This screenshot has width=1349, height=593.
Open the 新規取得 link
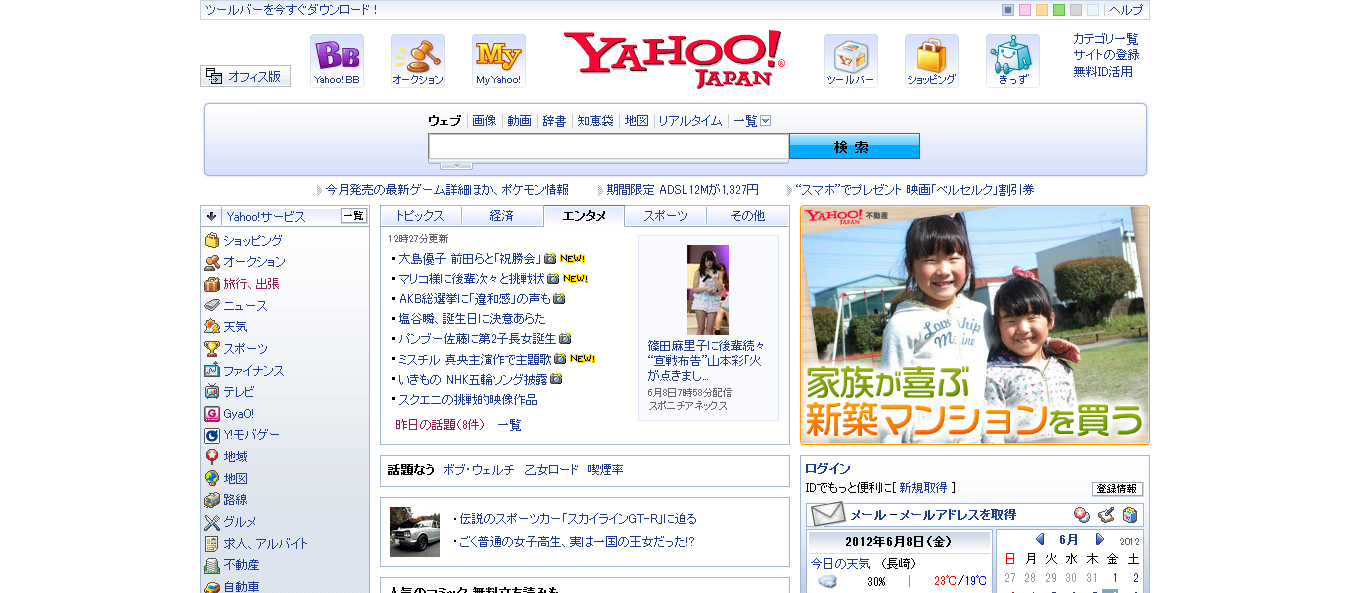(923, 488)
